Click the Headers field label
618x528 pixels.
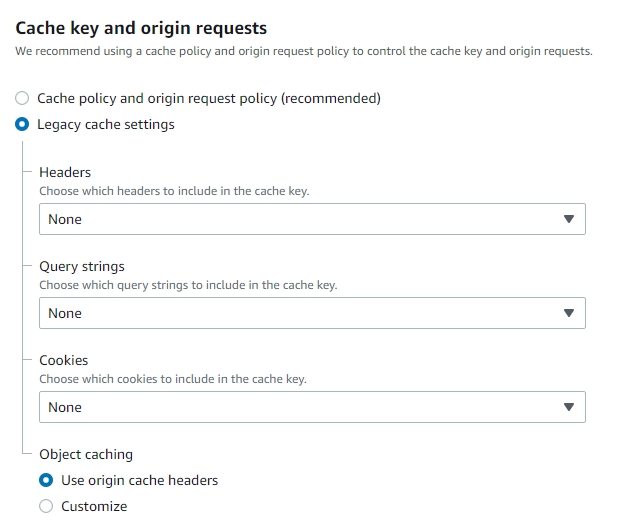coord(65,173)
